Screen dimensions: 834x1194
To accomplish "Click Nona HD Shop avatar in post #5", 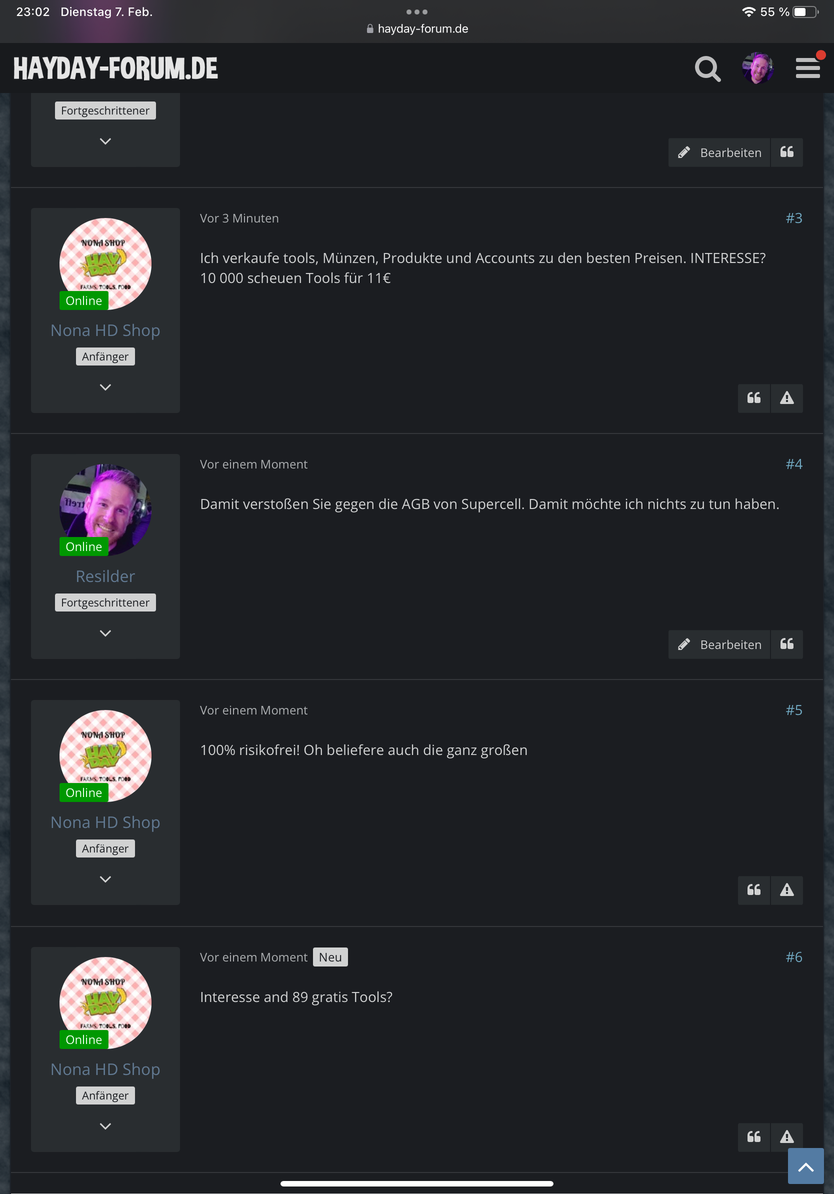I will tap(105, 756).
